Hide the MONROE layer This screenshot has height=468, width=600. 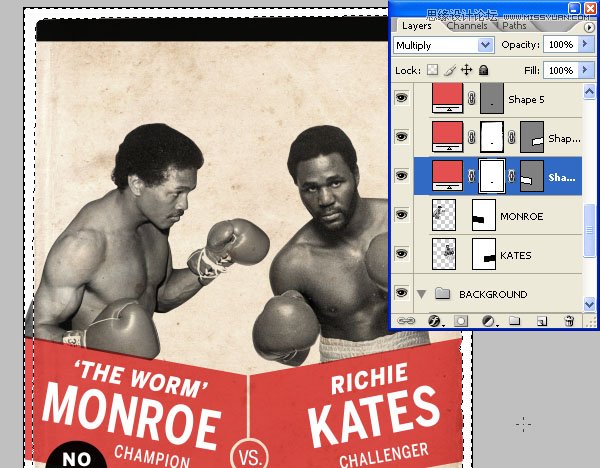point(404,216)
